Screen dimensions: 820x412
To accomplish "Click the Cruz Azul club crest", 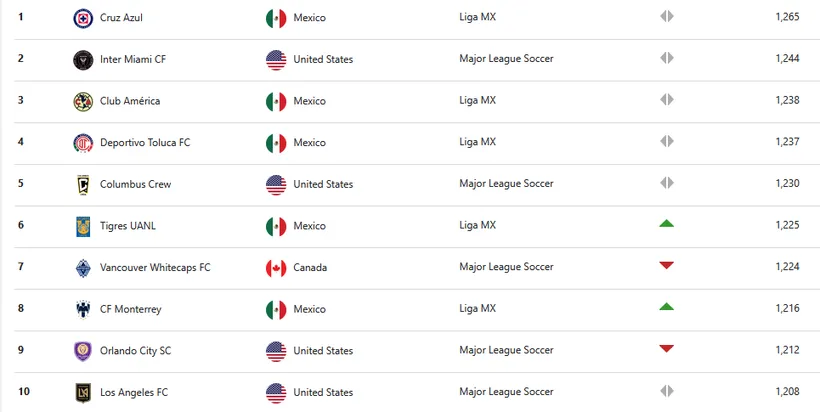I will pyautogui.click(x=83, y=17).
